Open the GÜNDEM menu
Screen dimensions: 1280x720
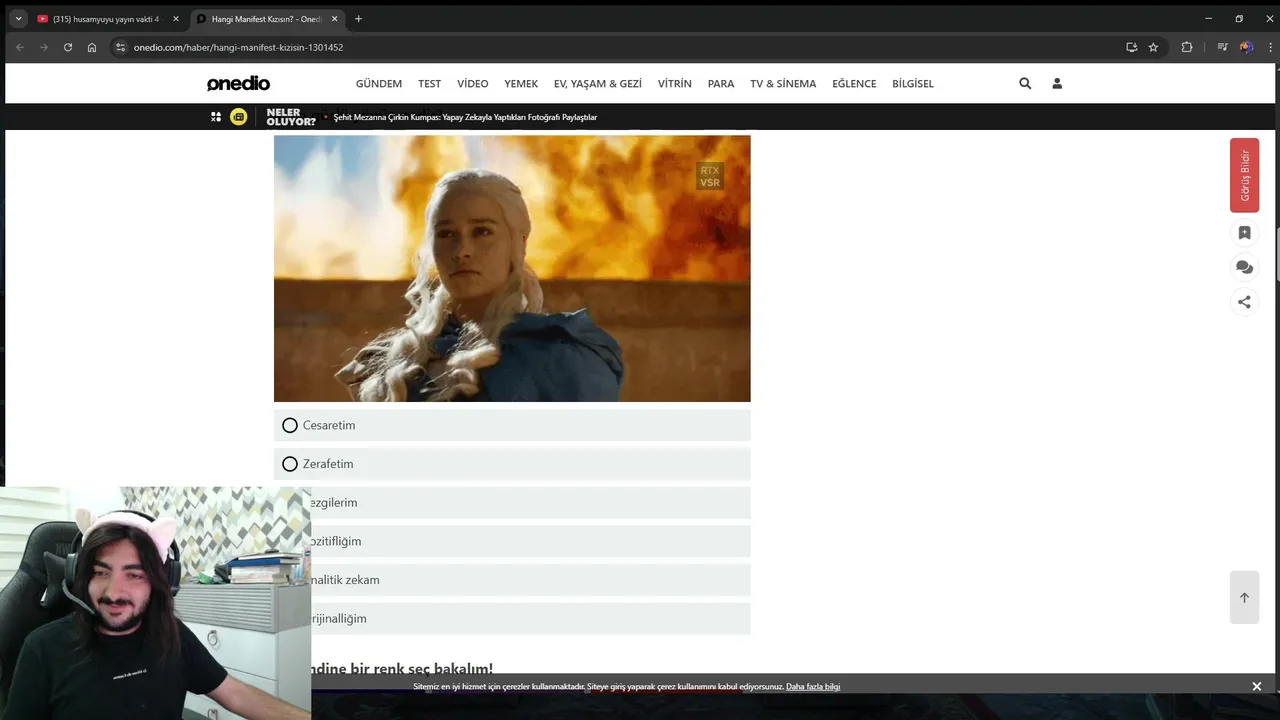click(x=379, y=84)
